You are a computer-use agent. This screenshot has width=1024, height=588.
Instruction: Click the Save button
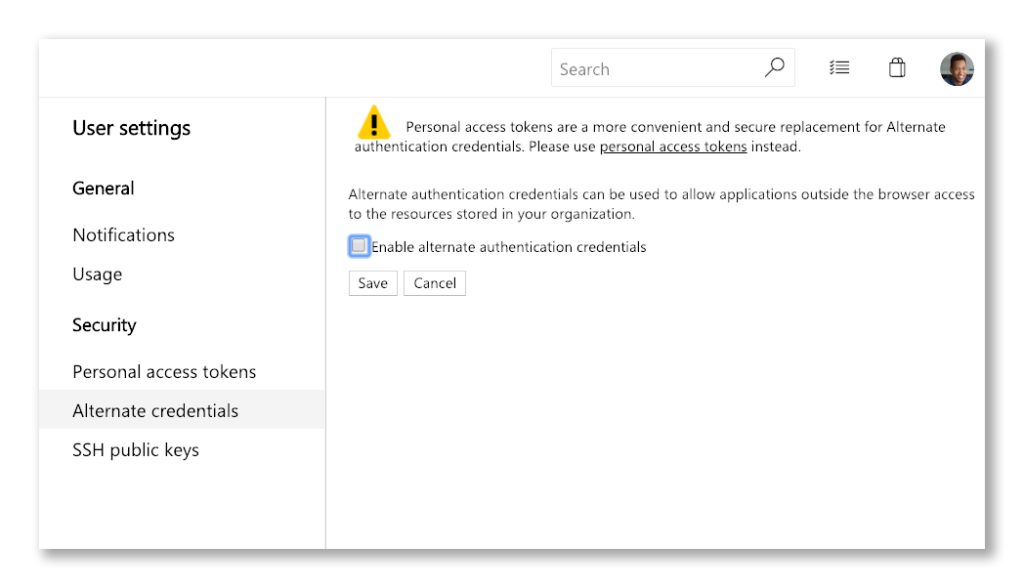[372, 283]
